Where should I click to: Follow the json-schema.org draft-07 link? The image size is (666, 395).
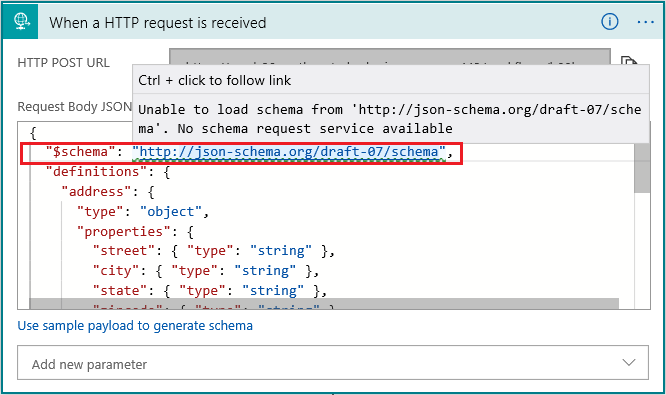pyautogui.click(x=289, y=152)
